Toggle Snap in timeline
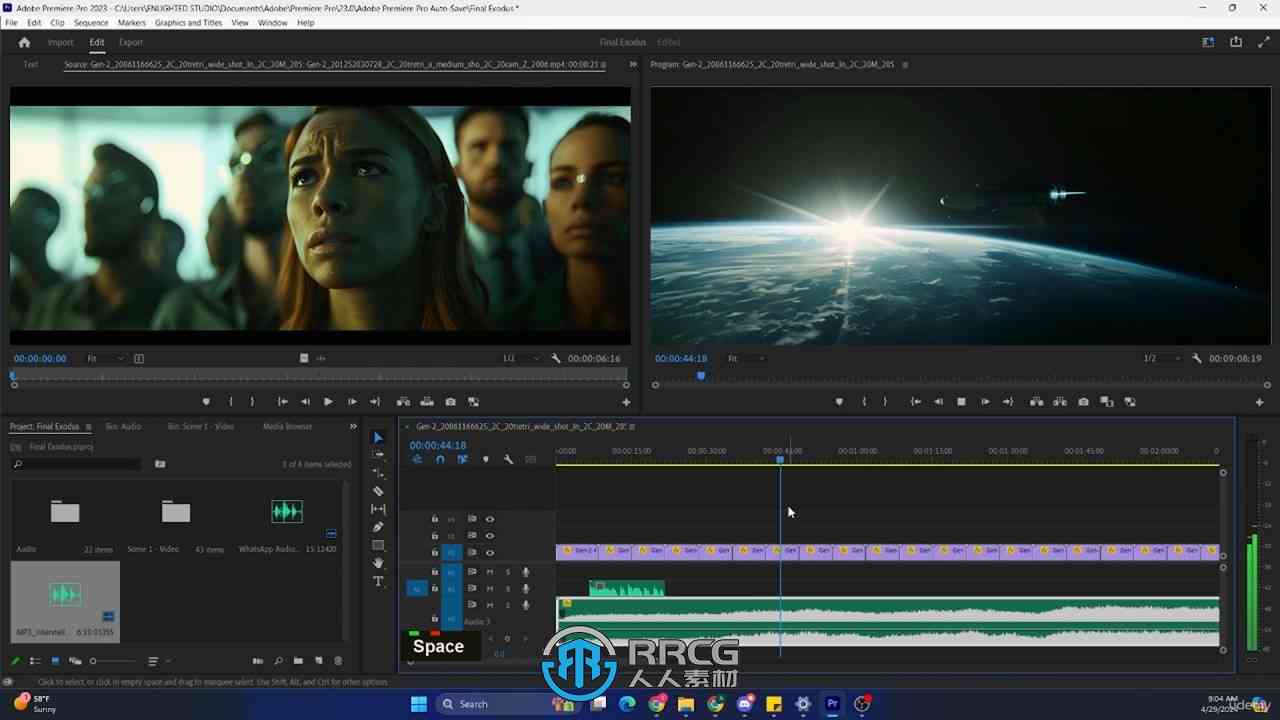The image size is (1280, 720). (x=440, y=459)
